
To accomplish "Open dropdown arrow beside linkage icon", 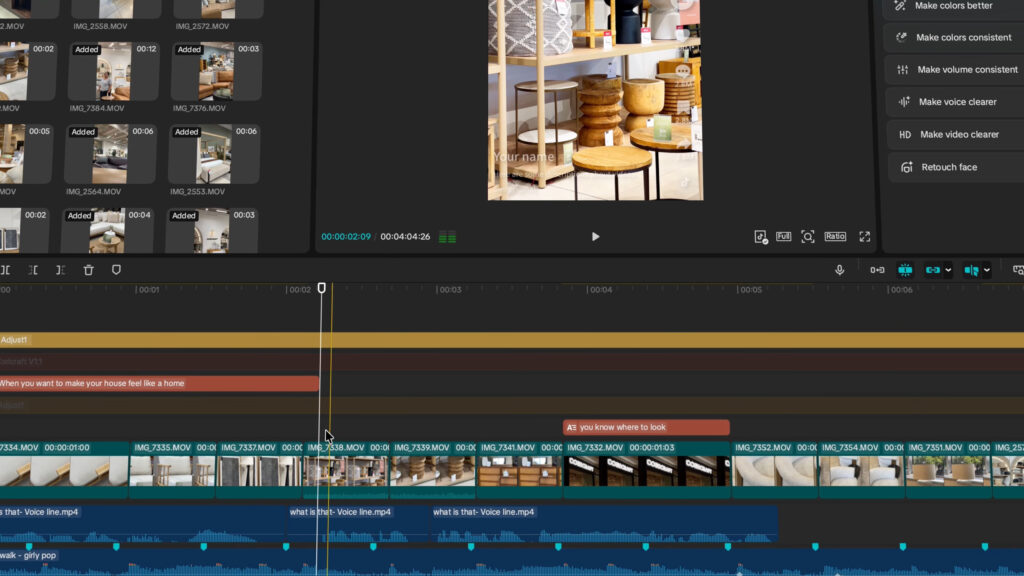I will (948, 270).
